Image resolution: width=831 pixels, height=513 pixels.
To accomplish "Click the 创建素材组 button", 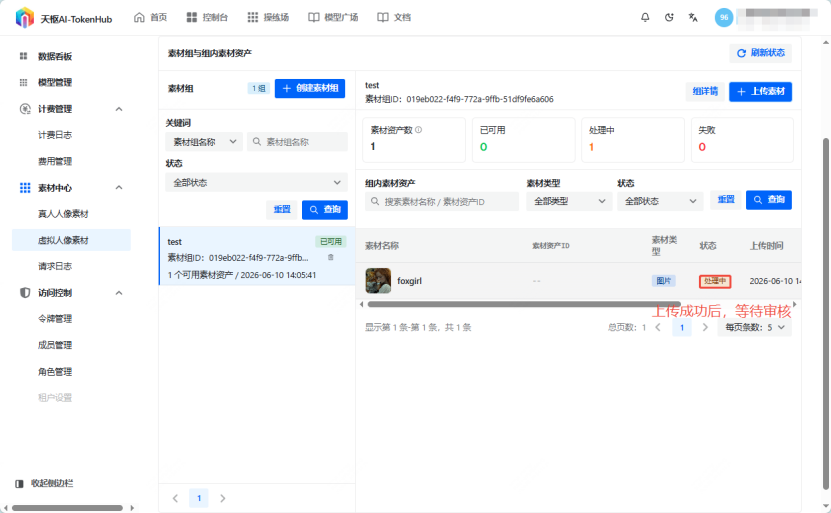I will (x=310, y=88).
